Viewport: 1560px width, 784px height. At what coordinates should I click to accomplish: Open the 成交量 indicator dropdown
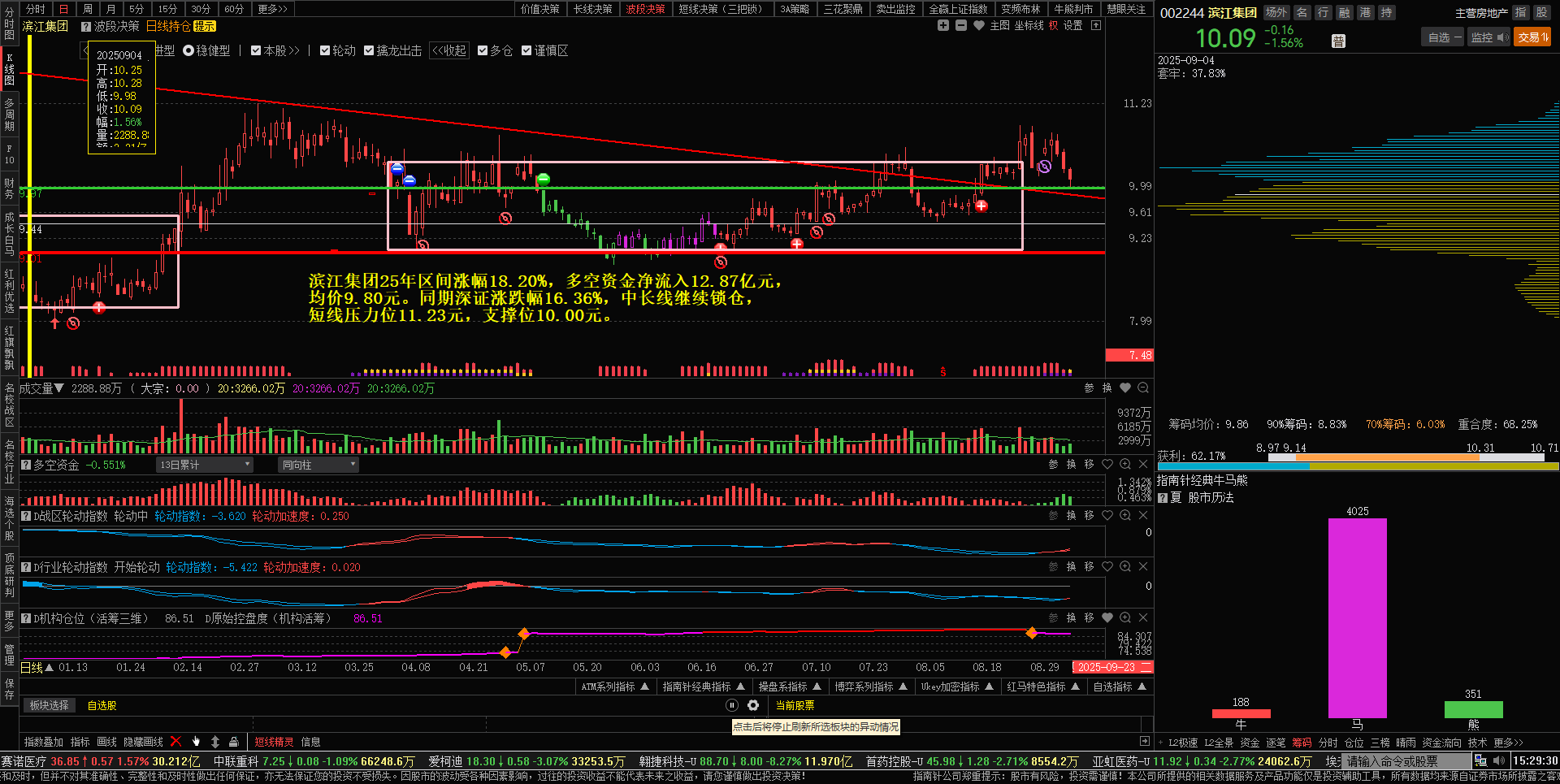tap(41, 388)
